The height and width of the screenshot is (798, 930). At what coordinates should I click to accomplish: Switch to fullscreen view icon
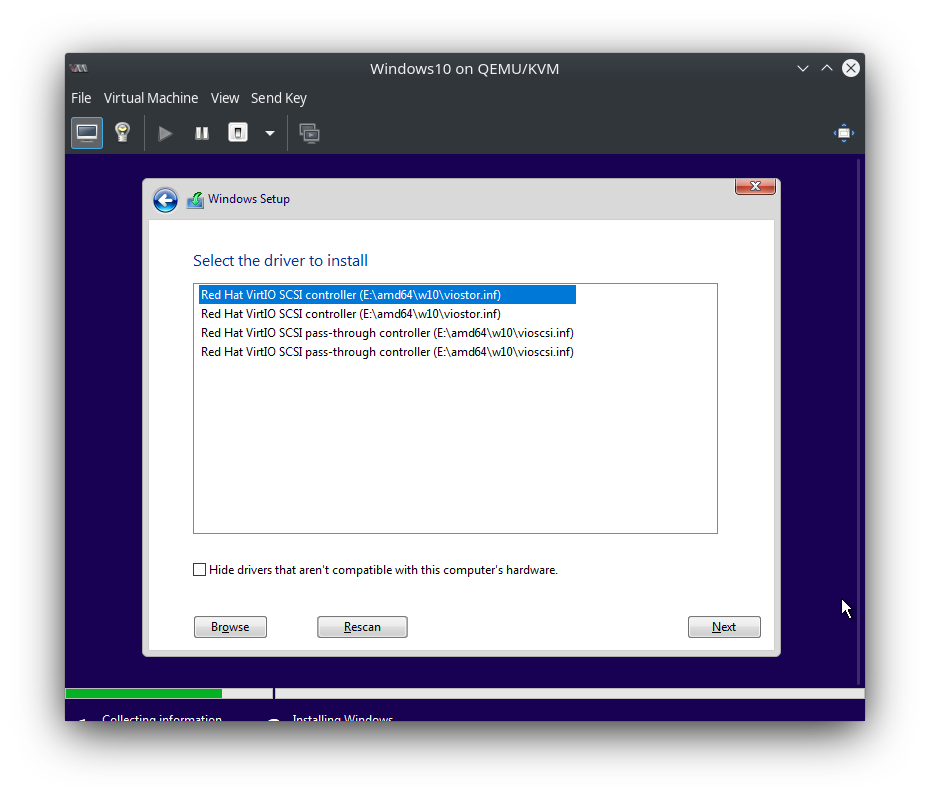click(x=843, y=133)
